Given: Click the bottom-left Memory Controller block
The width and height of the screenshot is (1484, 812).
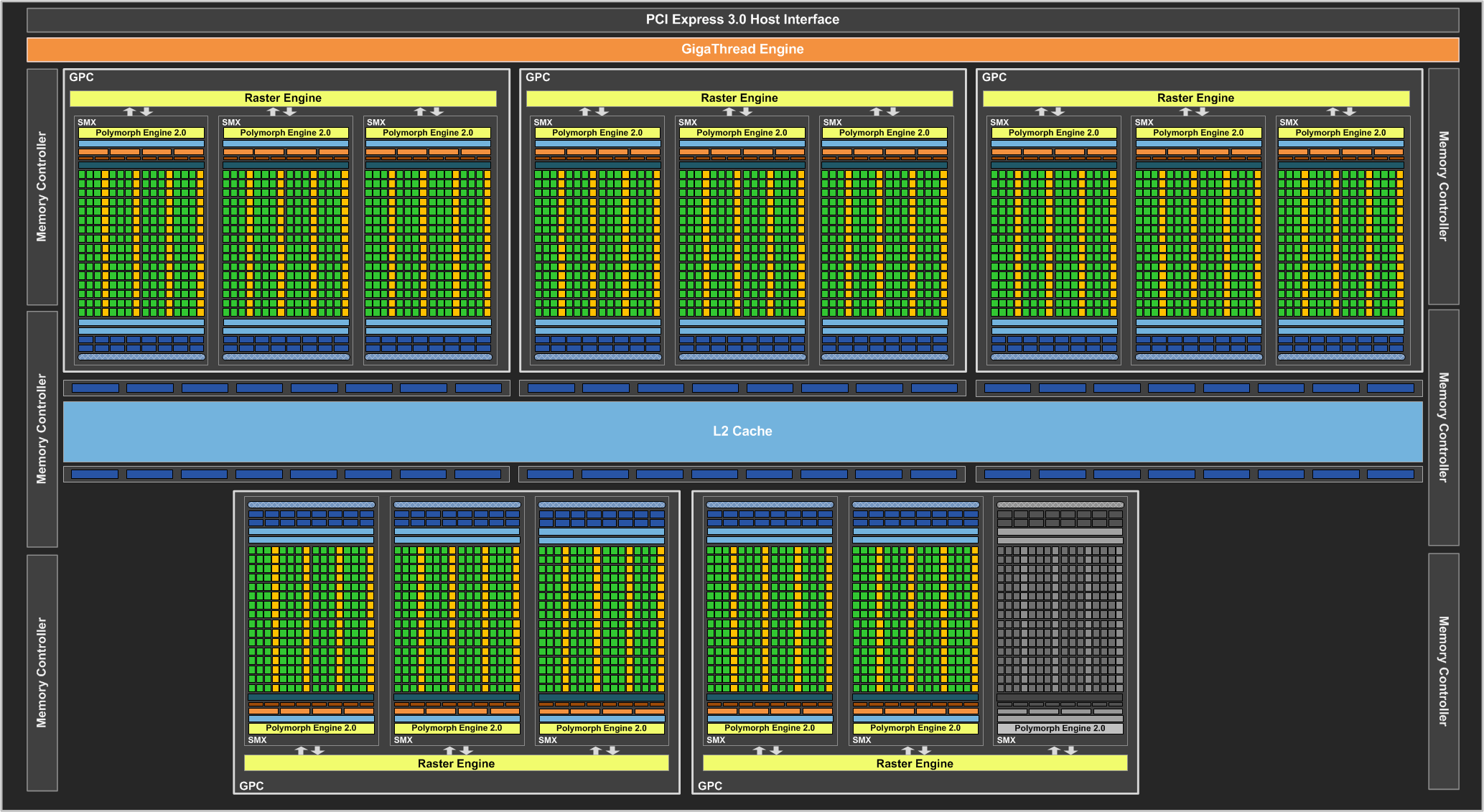Looking at the screenshot, I should (42, 673).
